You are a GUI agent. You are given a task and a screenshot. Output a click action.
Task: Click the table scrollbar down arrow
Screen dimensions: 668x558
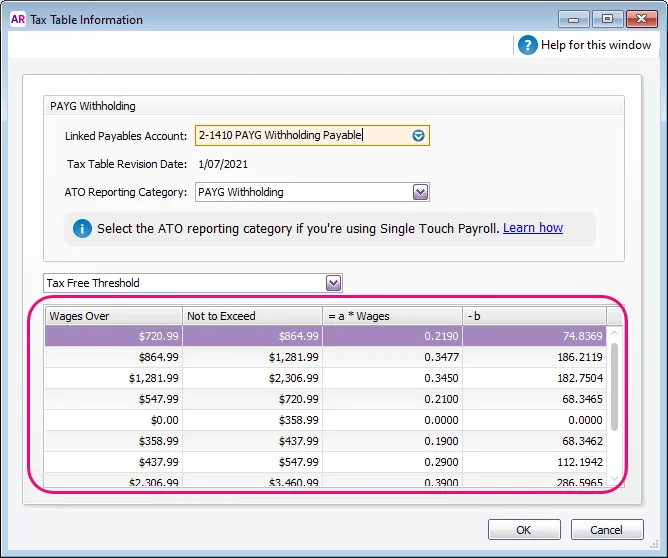coord(614,479)
